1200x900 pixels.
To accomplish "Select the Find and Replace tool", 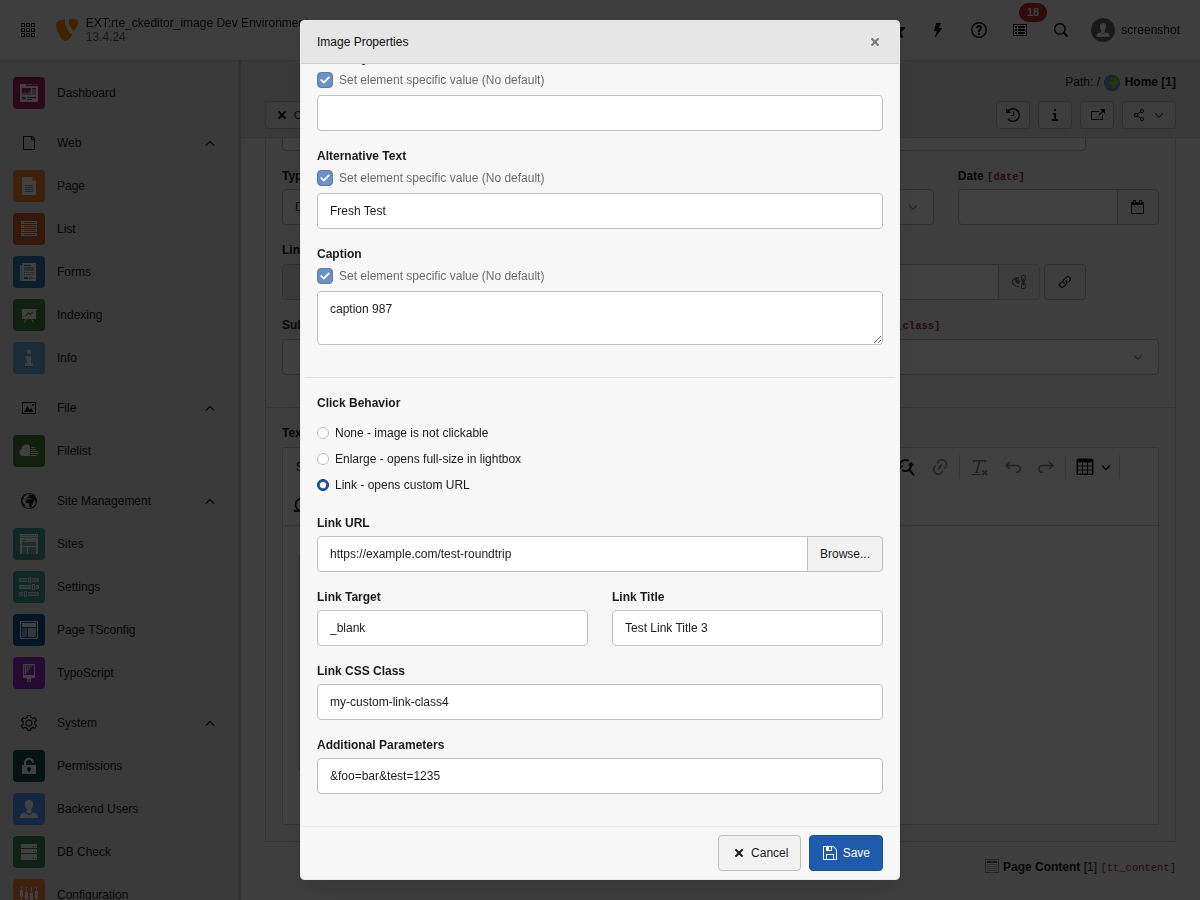I will (906, 467).
